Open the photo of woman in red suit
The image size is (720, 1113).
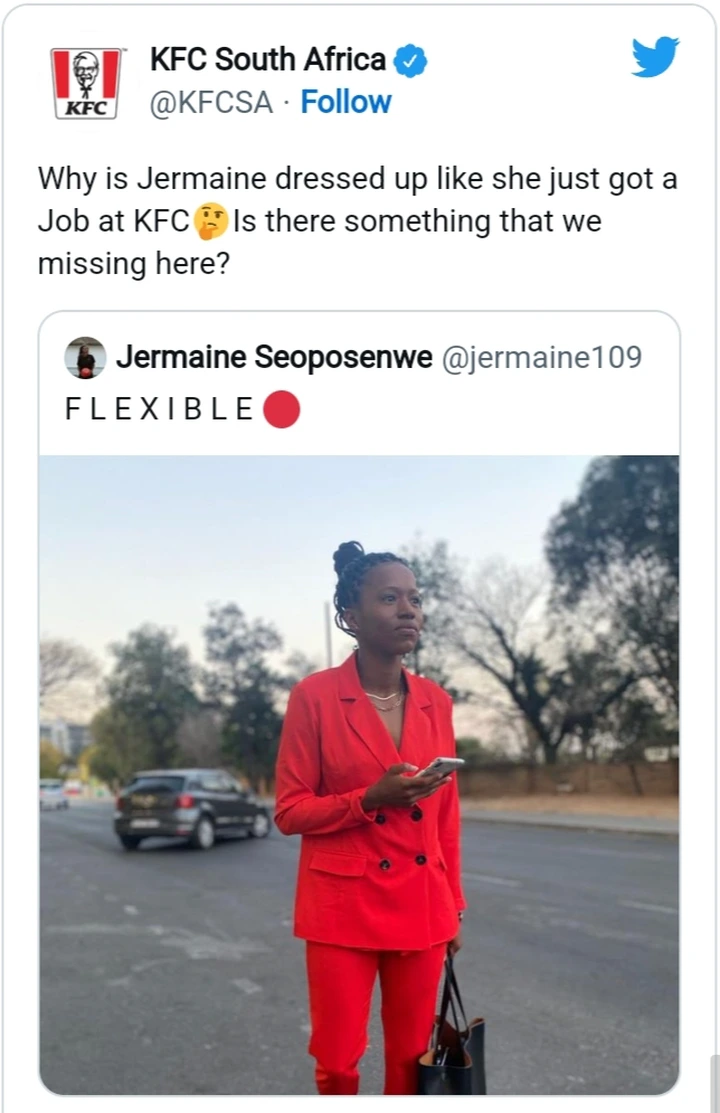[x=359, y=775]
